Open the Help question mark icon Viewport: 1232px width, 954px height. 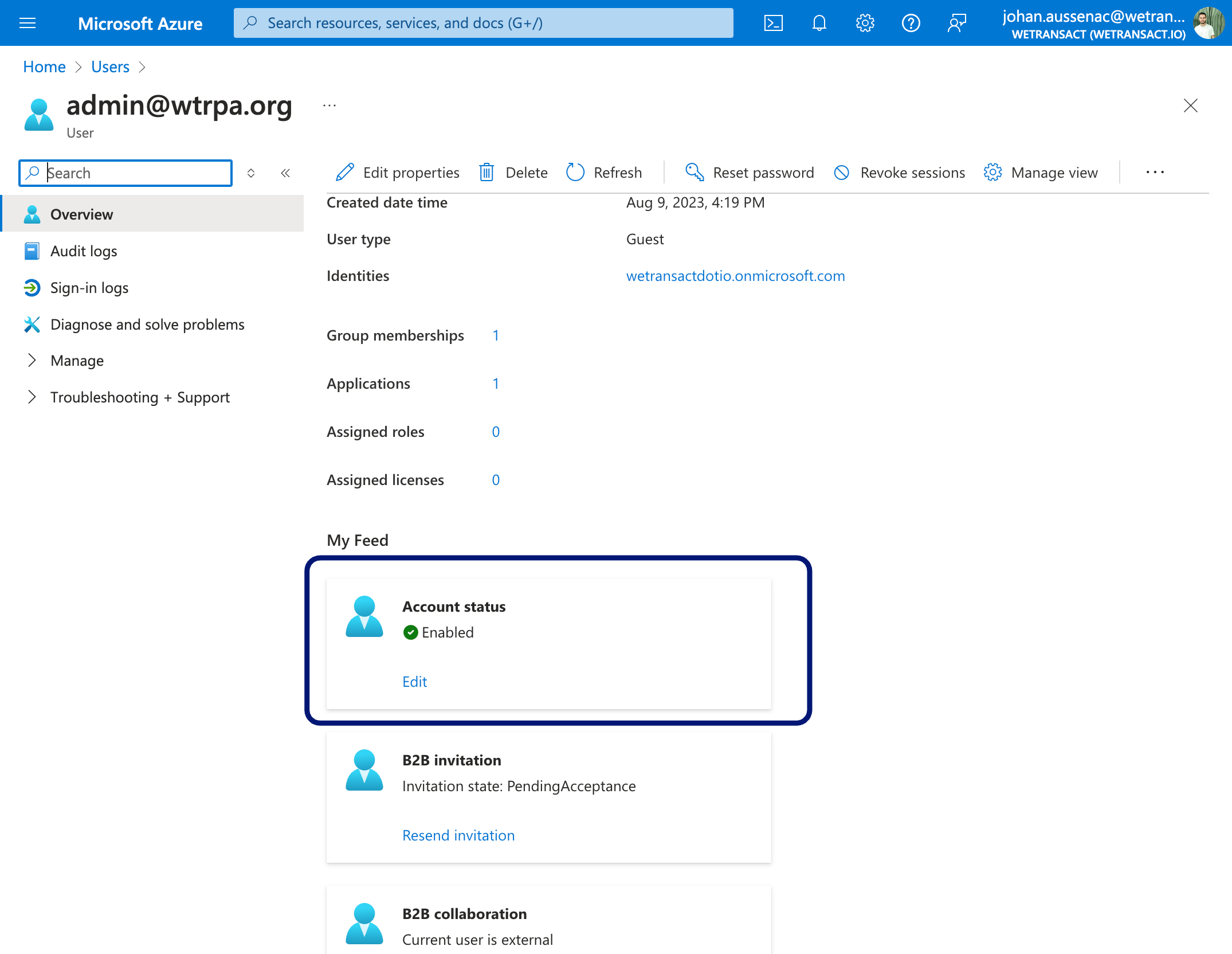pos(911,23)
